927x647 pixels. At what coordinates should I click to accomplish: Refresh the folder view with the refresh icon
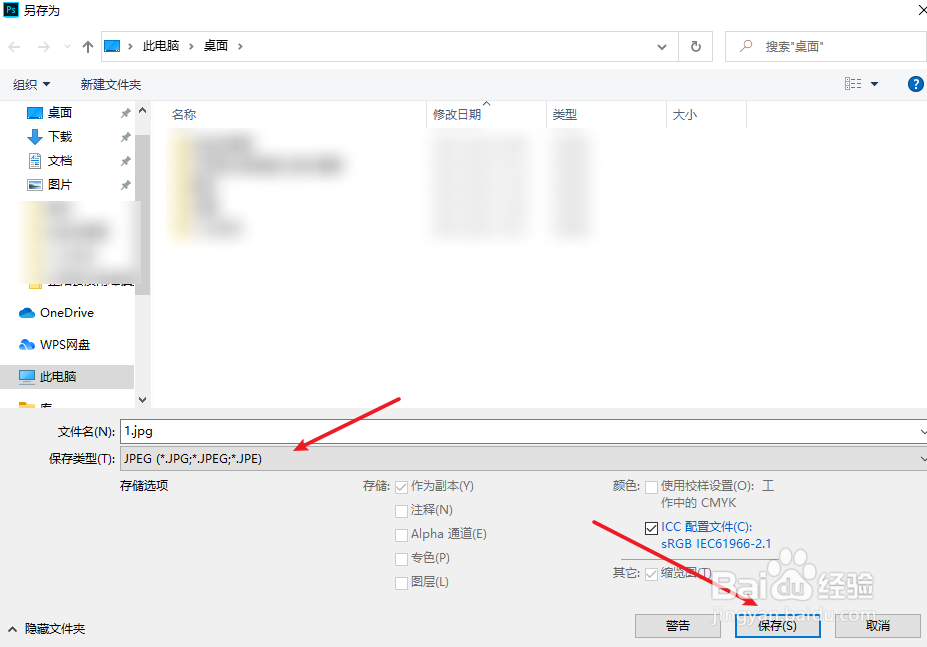695,45
